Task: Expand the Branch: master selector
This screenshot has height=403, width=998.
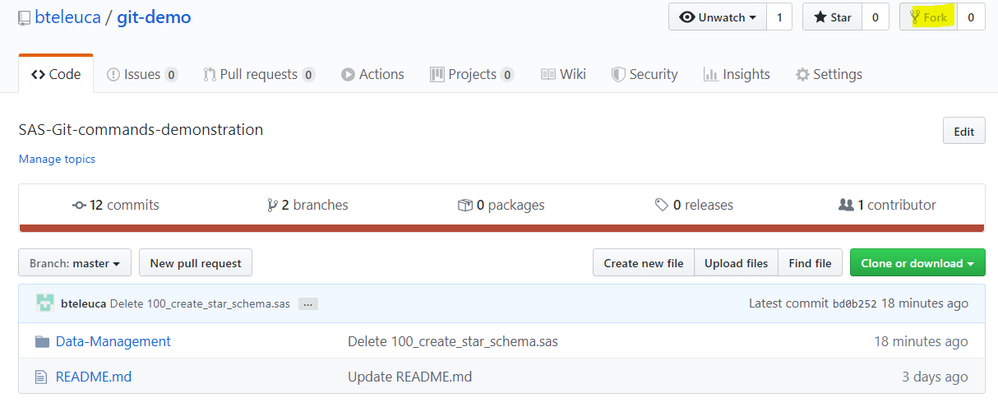Action: pyautogui.click(x=75, y=263)
